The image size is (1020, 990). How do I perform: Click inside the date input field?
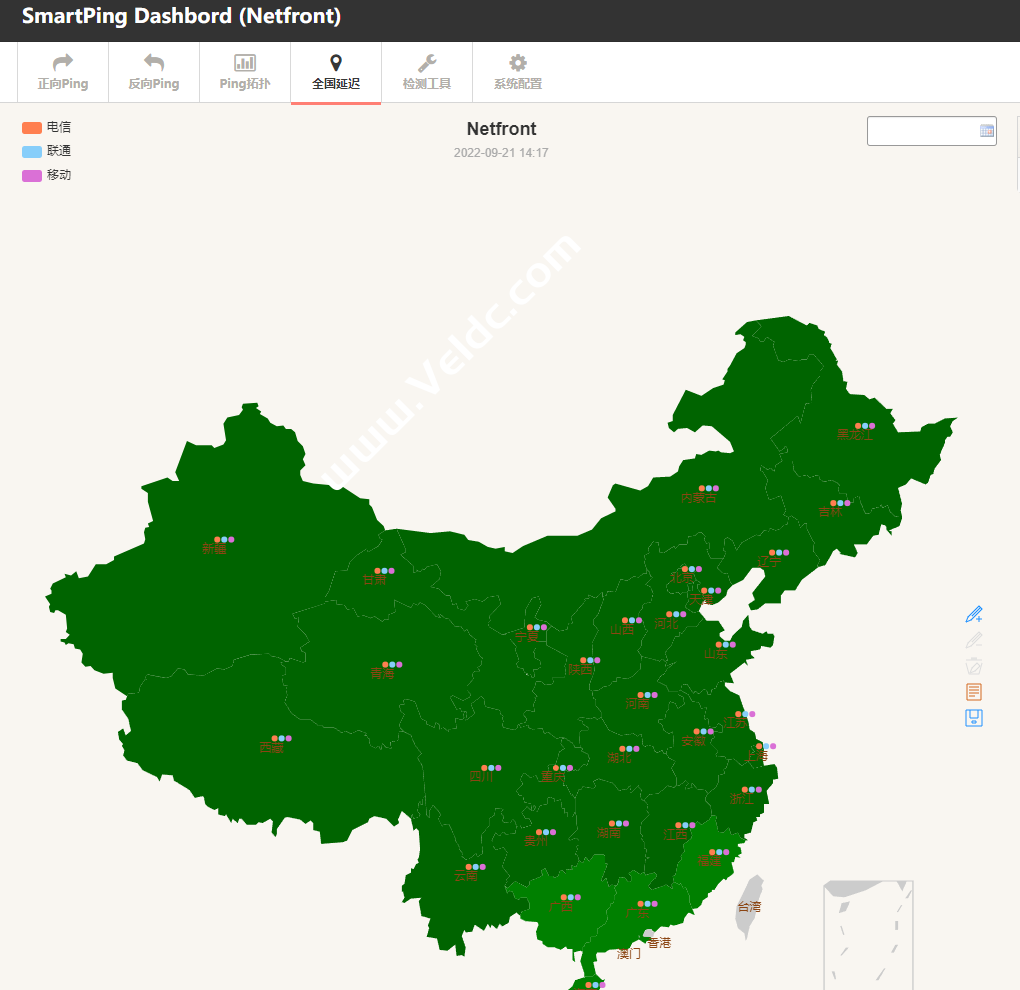coord(925,131)
